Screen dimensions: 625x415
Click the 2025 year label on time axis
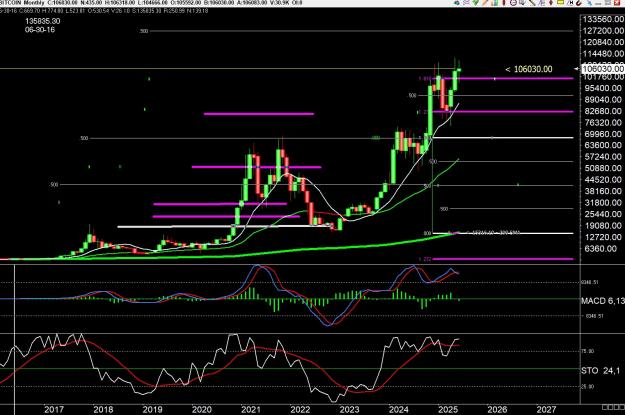tap(448, 410)
